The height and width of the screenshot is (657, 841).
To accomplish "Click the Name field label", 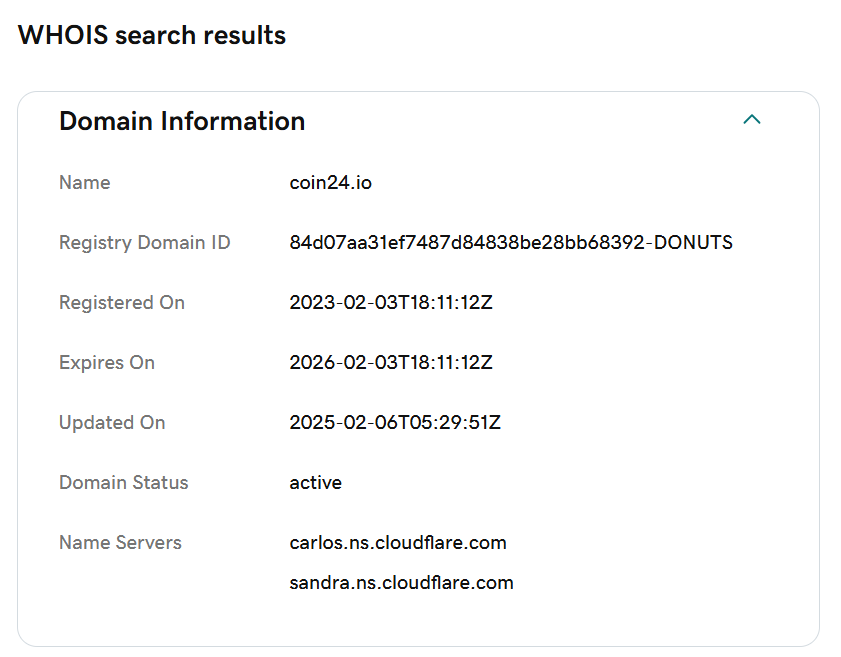I will [x=85, y=183].
